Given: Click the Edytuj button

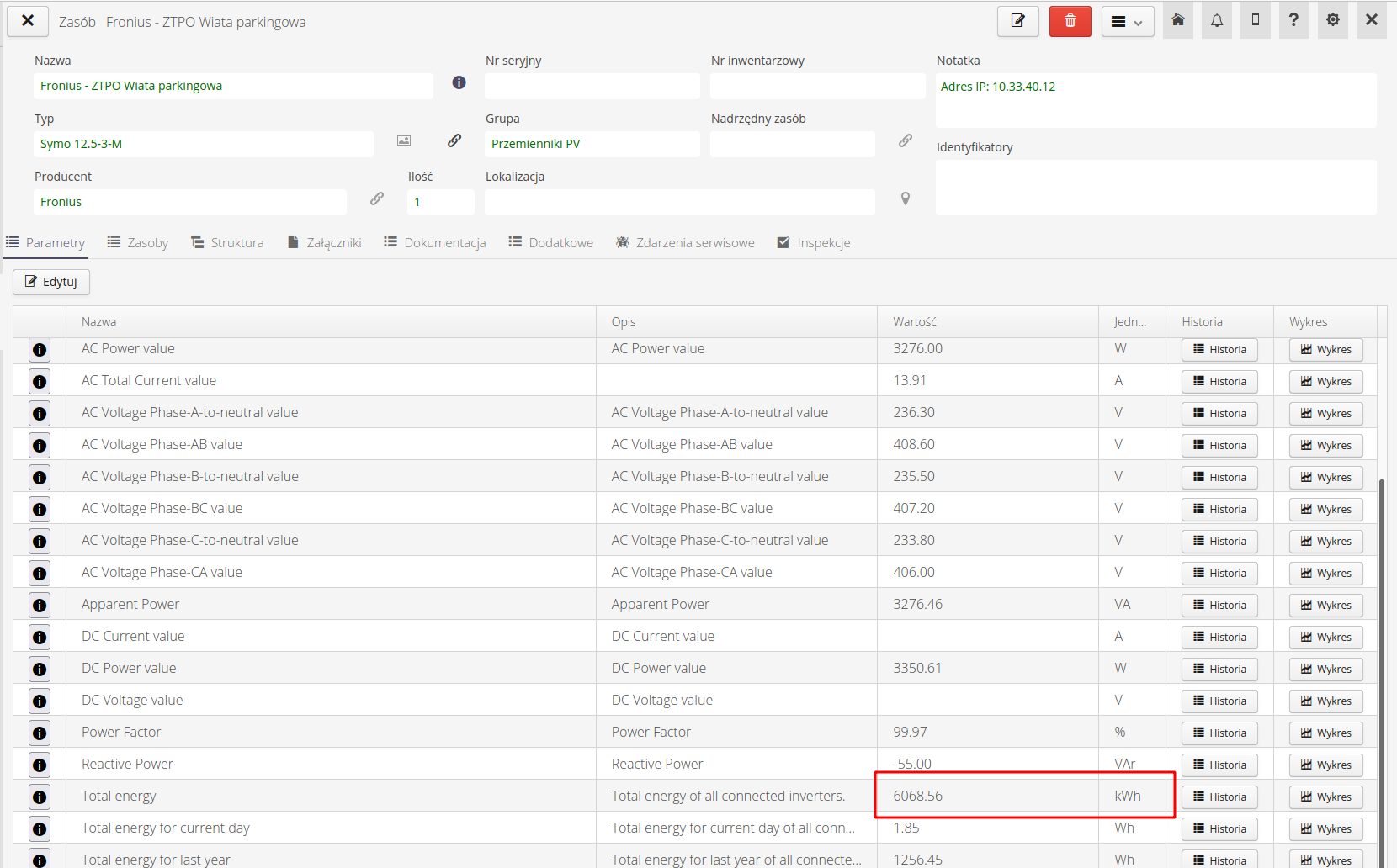Looking at the screenshot, I should pos(51,282).
